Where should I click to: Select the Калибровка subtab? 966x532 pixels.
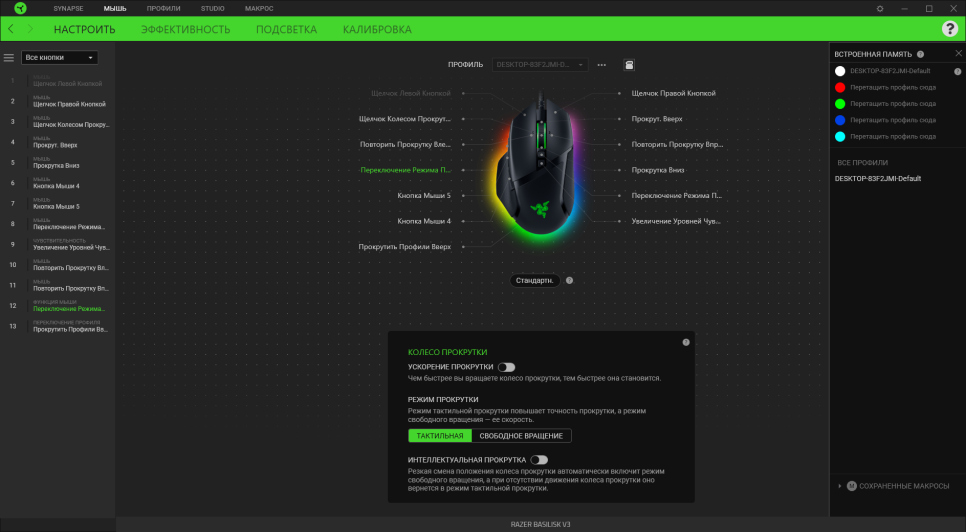click(377, 30)
